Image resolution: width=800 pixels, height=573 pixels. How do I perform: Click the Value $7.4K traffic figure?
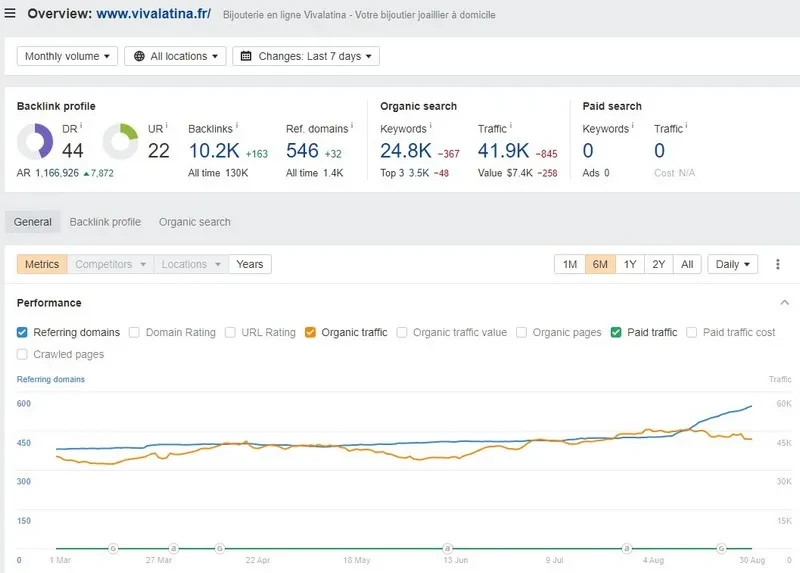(519, 173)
